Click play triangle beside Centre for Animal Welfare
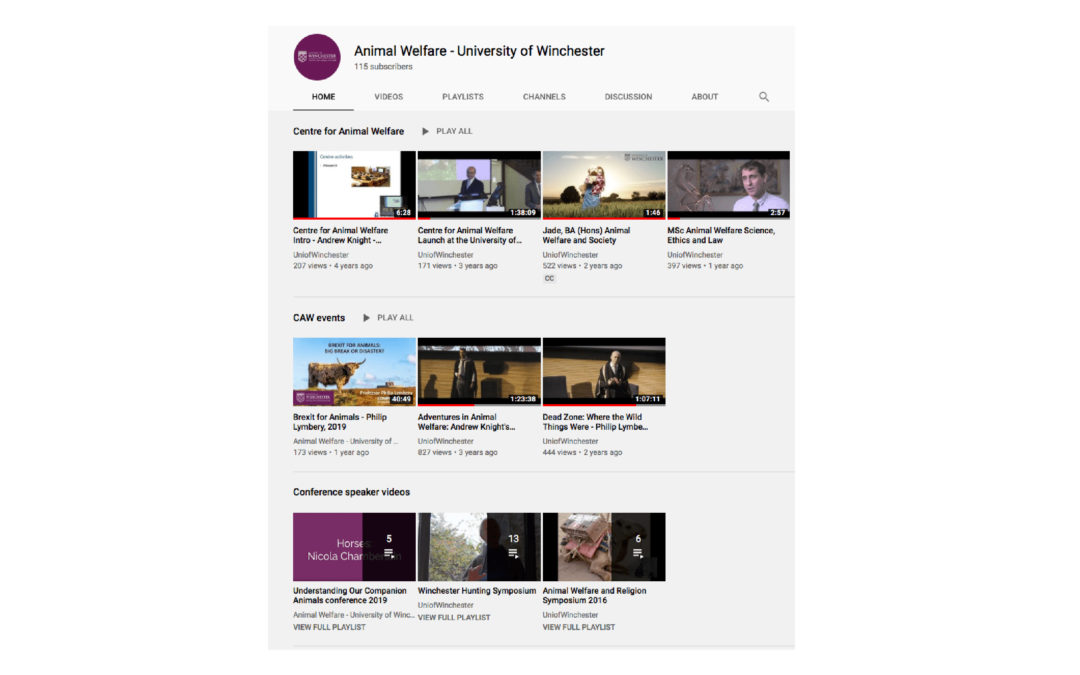1080x675 pixels. pos(425,132)
